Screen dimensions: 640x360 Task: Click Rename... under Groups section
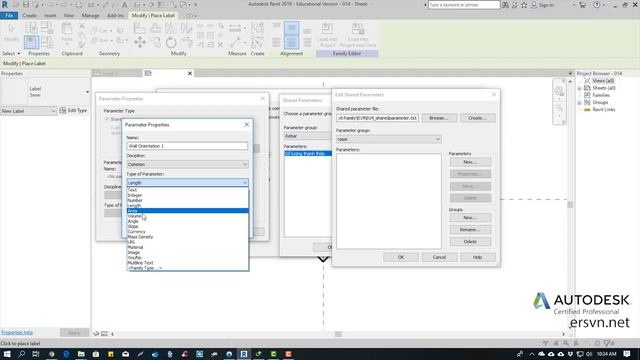tap(470, 230)
